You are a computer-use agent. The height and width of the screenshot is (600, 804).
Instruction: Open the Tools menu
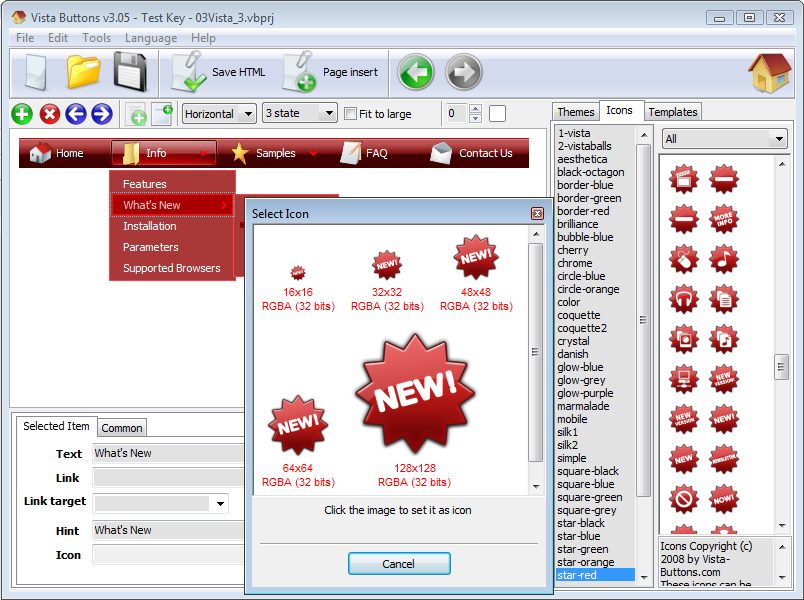(x=96, y=38)
